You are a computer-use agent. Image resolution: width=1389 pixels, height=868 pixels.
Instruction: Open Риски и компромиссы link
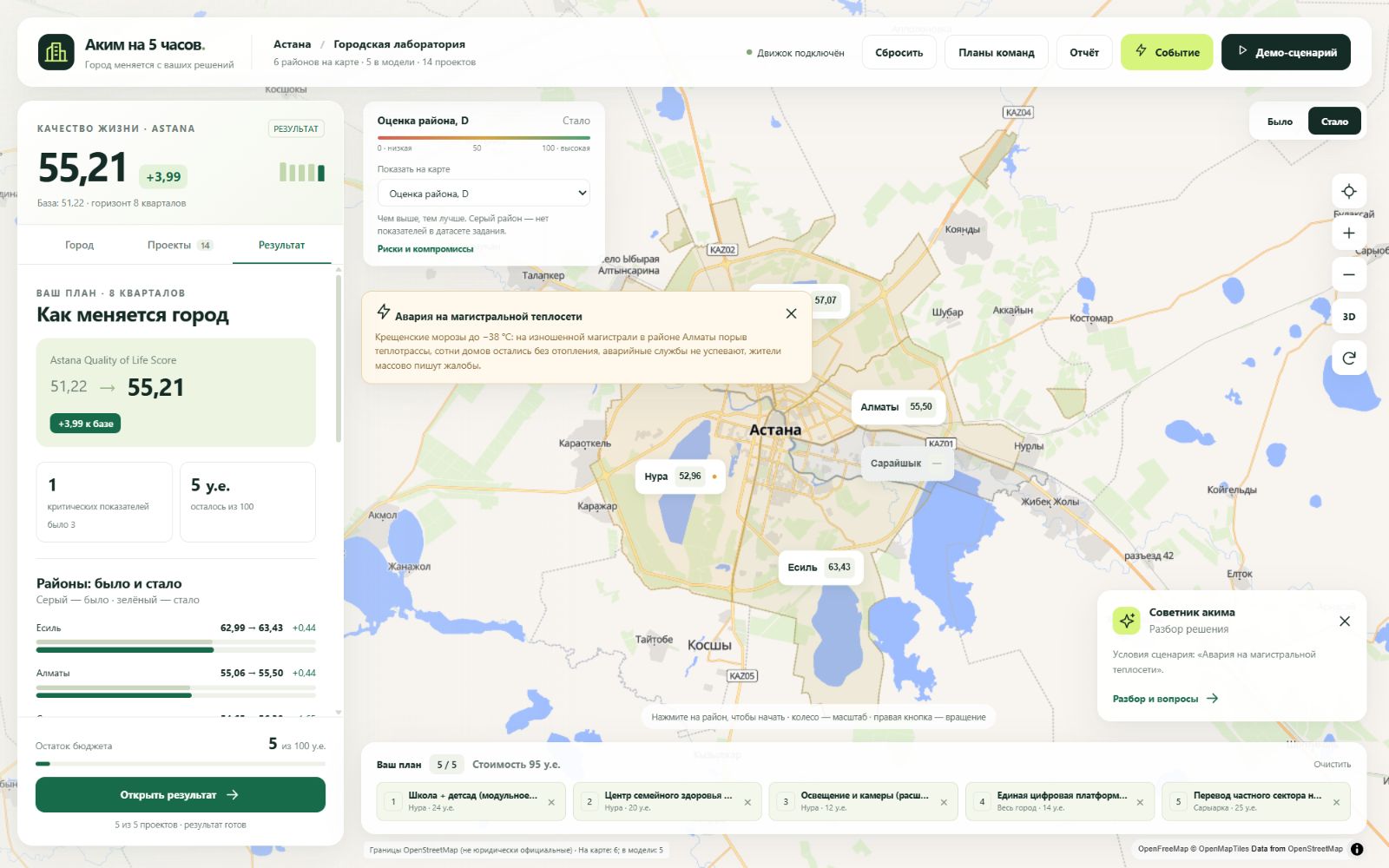tap(425, 249)
